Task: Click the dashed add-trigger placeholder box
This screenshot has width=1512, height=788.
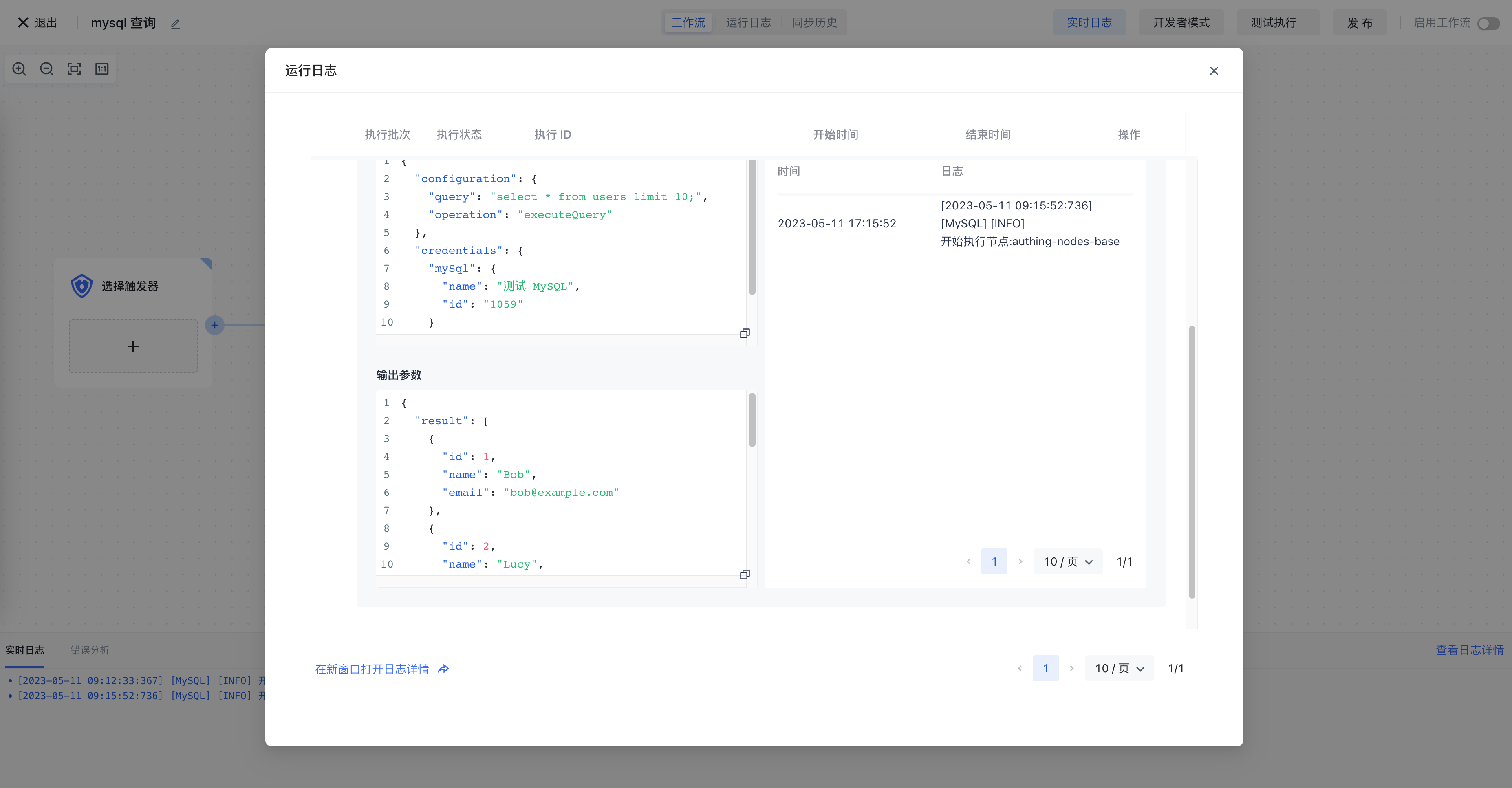Action: pyautogui.click(x=133, y=346)
